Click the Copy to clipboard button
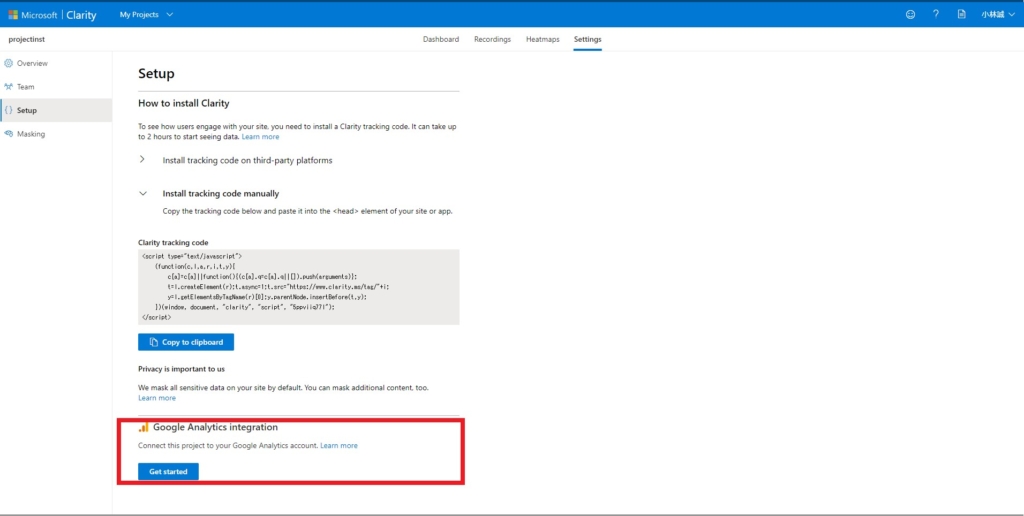Viewport: 1024px width, 516px height. pos(186,342)
